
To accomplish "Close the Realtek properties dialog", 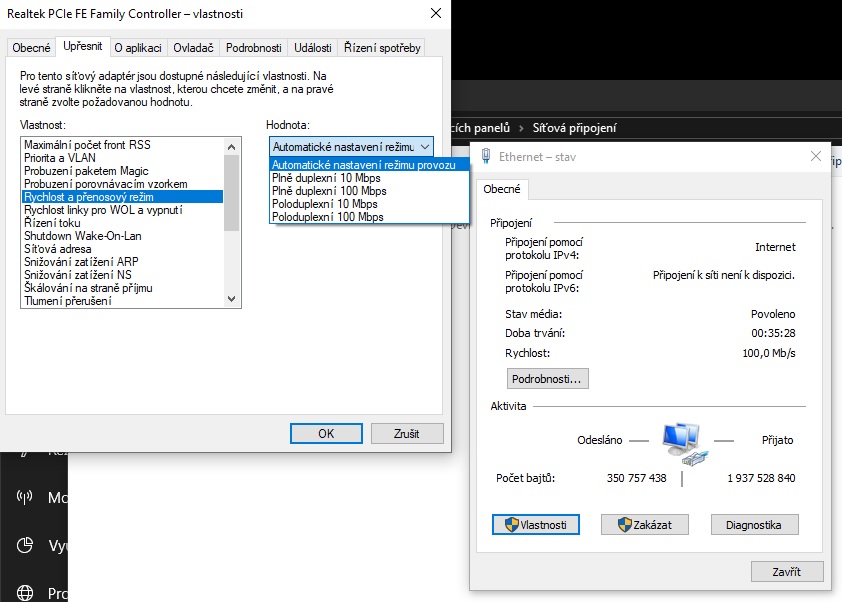I will pyautogui.click(x=436, y=13).
